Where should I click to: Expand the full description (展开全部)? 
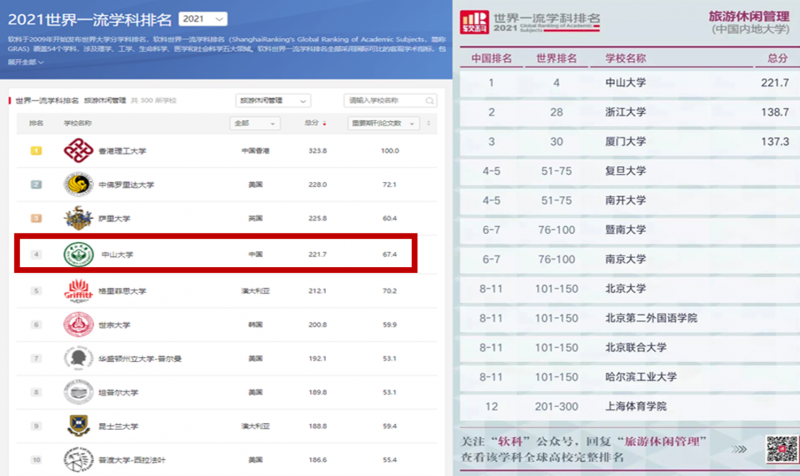(x=25, y=62)
